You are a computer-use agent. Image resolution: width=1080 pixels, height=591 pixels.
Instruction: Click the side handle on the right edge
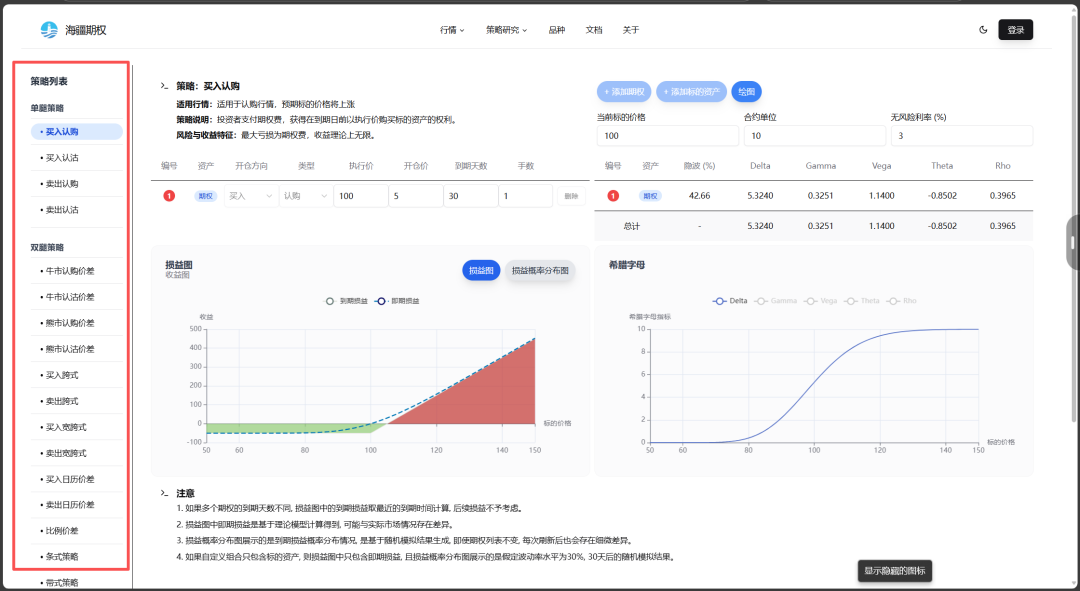[1072, 242]
